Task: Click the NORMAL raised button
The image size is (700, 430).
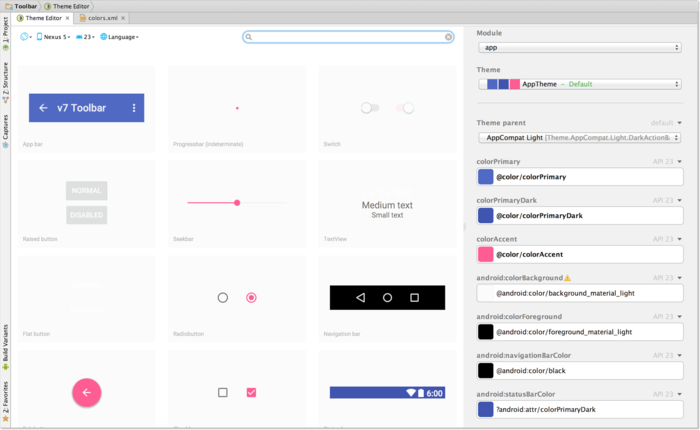Action: tap(87, 191)
